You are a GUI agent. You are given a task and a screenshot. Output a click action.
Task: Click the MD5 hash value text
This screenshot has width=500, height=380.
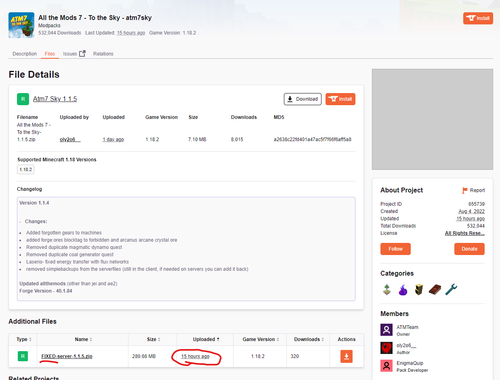pos(312,139)
